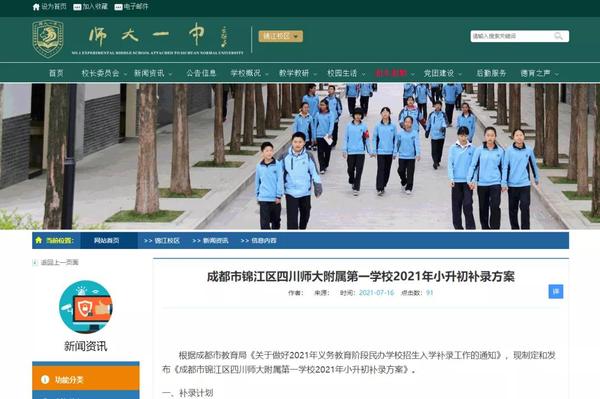Screen dimensions: 600x399
Task: Expand the 校园生活 menu arrow
Action: 364,74
